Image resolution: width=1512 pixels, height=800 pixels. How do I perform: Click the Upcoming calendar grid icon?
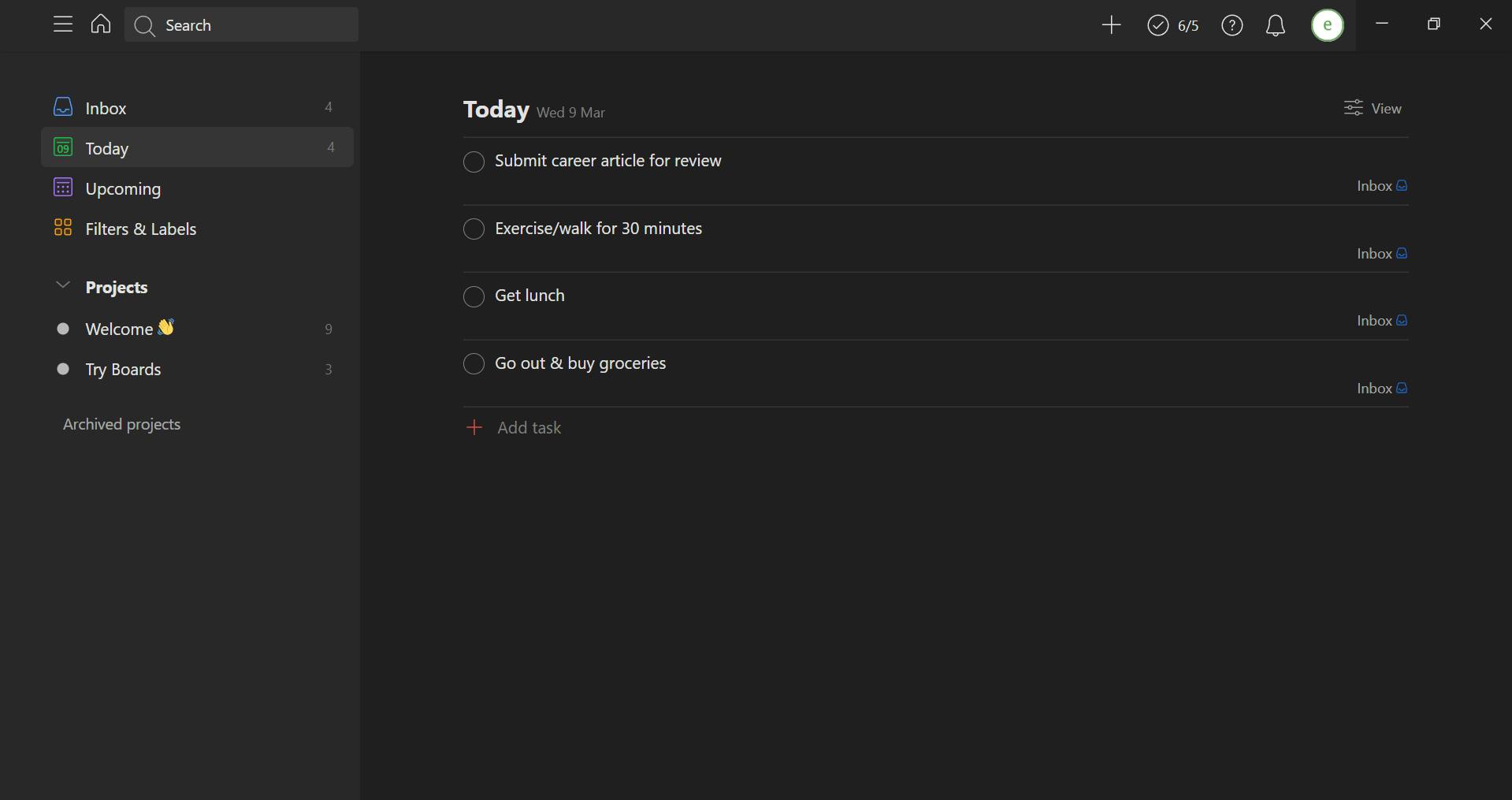pos(63,187)
